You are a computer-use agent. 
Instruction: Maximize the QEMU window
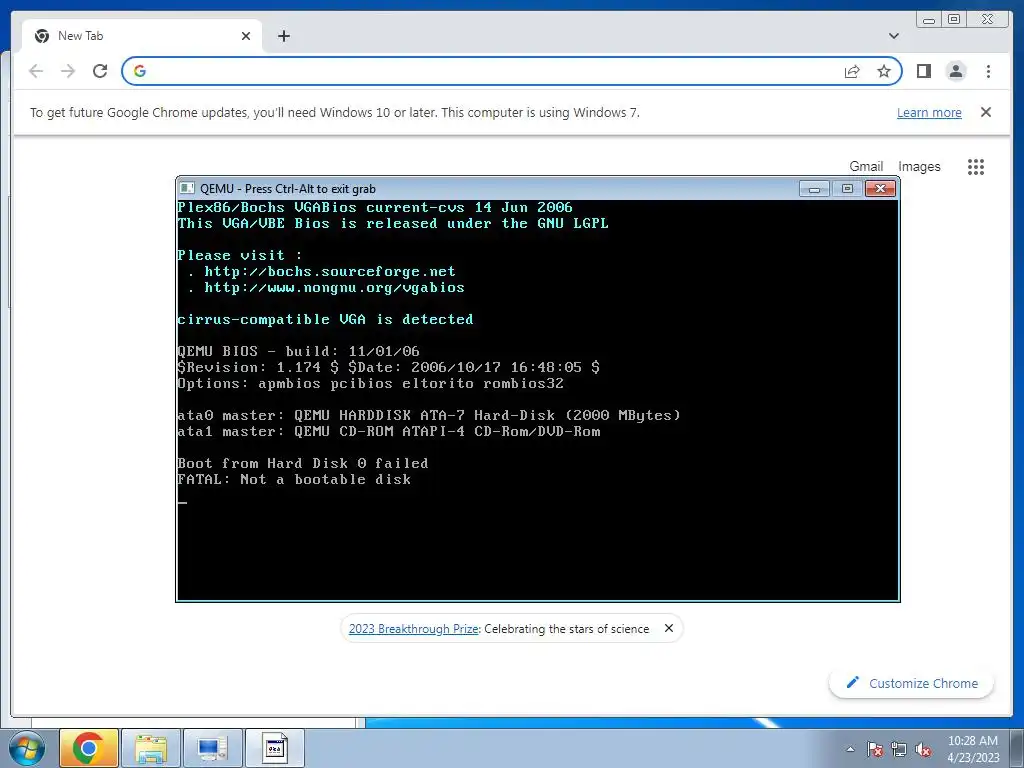pyautogui.click(x=847, y=189)
